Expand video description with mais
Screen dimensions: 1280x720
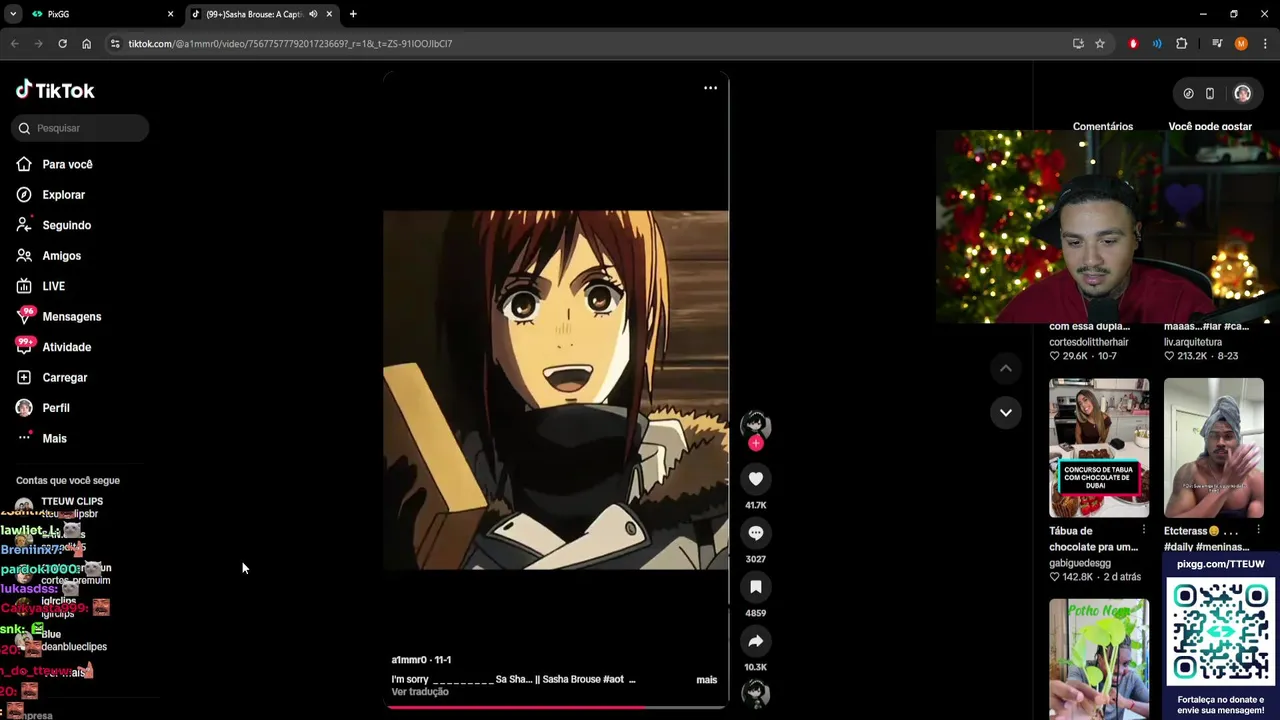706,680
